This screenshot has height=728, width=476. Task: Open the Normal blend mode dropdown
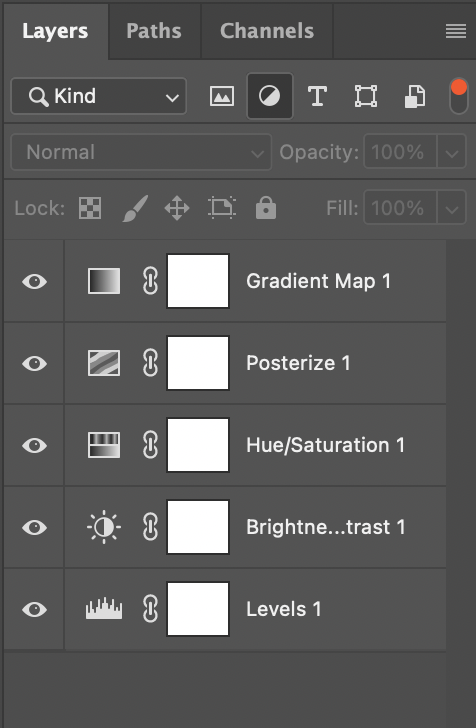(x=141, y=152)
